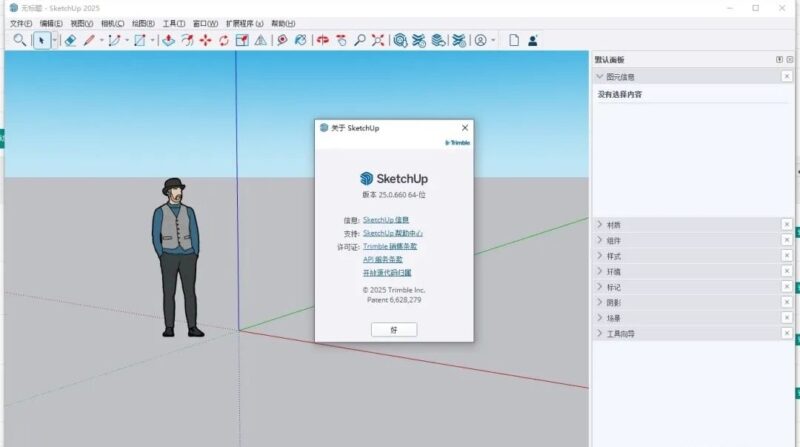This screenshot has height=447, width=800.
Task: Open the 帮助(H) menu
Action: click(283, 23)
